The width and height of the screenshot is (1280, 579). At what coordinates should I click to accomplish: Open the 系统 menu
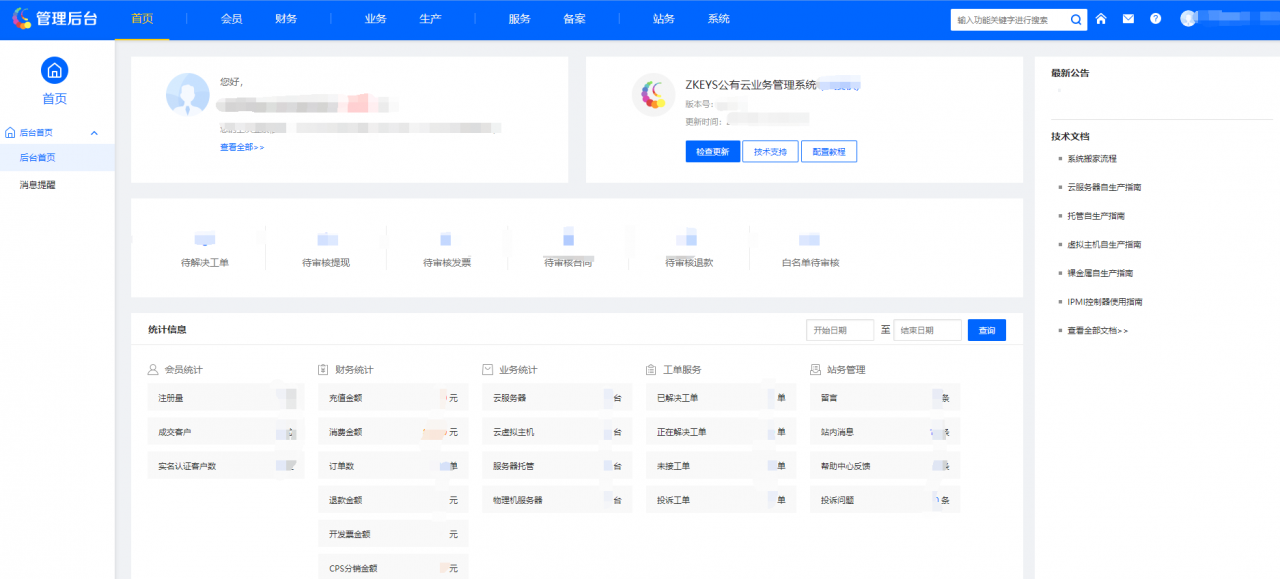[718, 17]
